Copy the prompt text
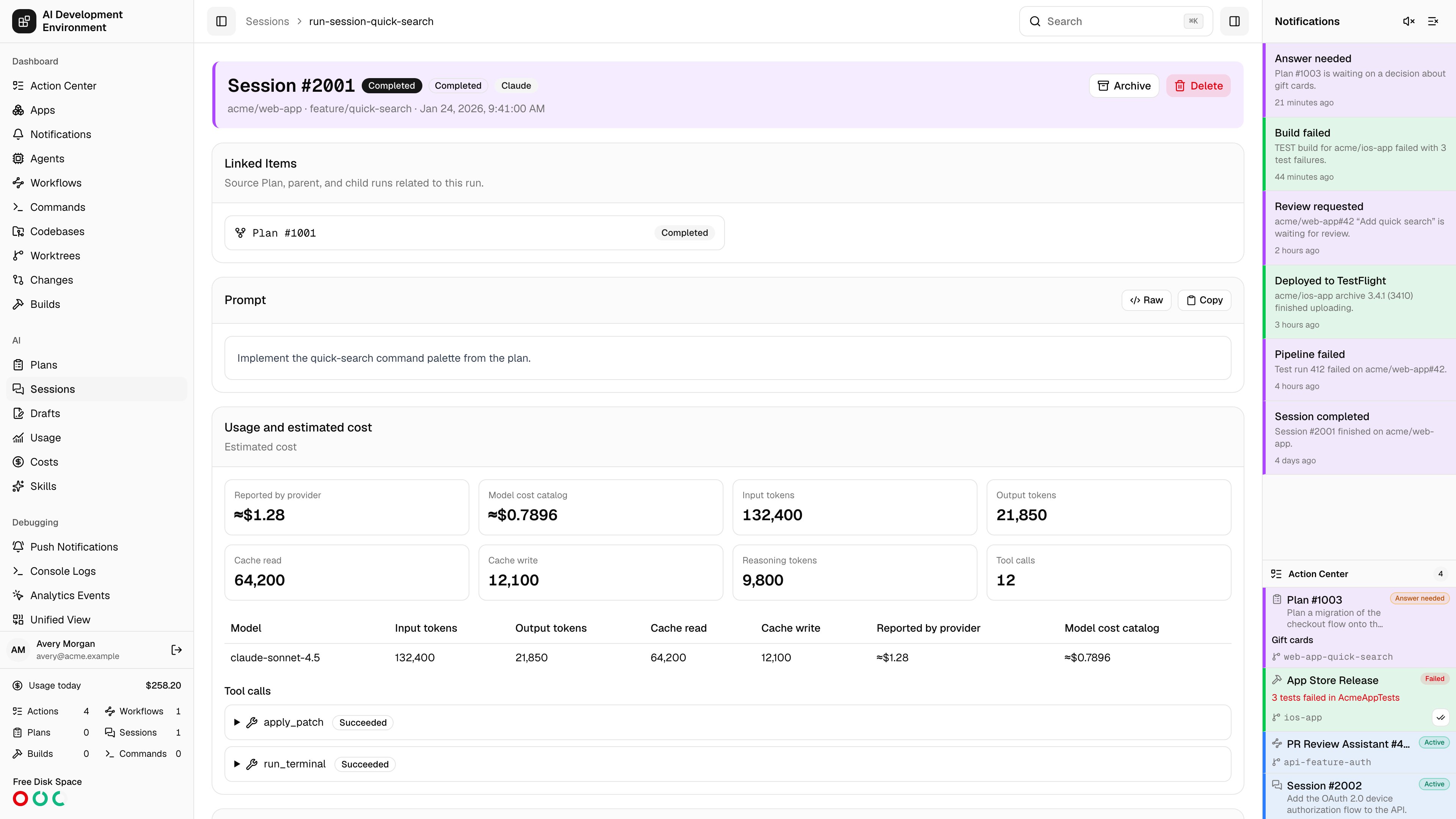Screen dimensions: 1456x819 (x=1205, y=300)
